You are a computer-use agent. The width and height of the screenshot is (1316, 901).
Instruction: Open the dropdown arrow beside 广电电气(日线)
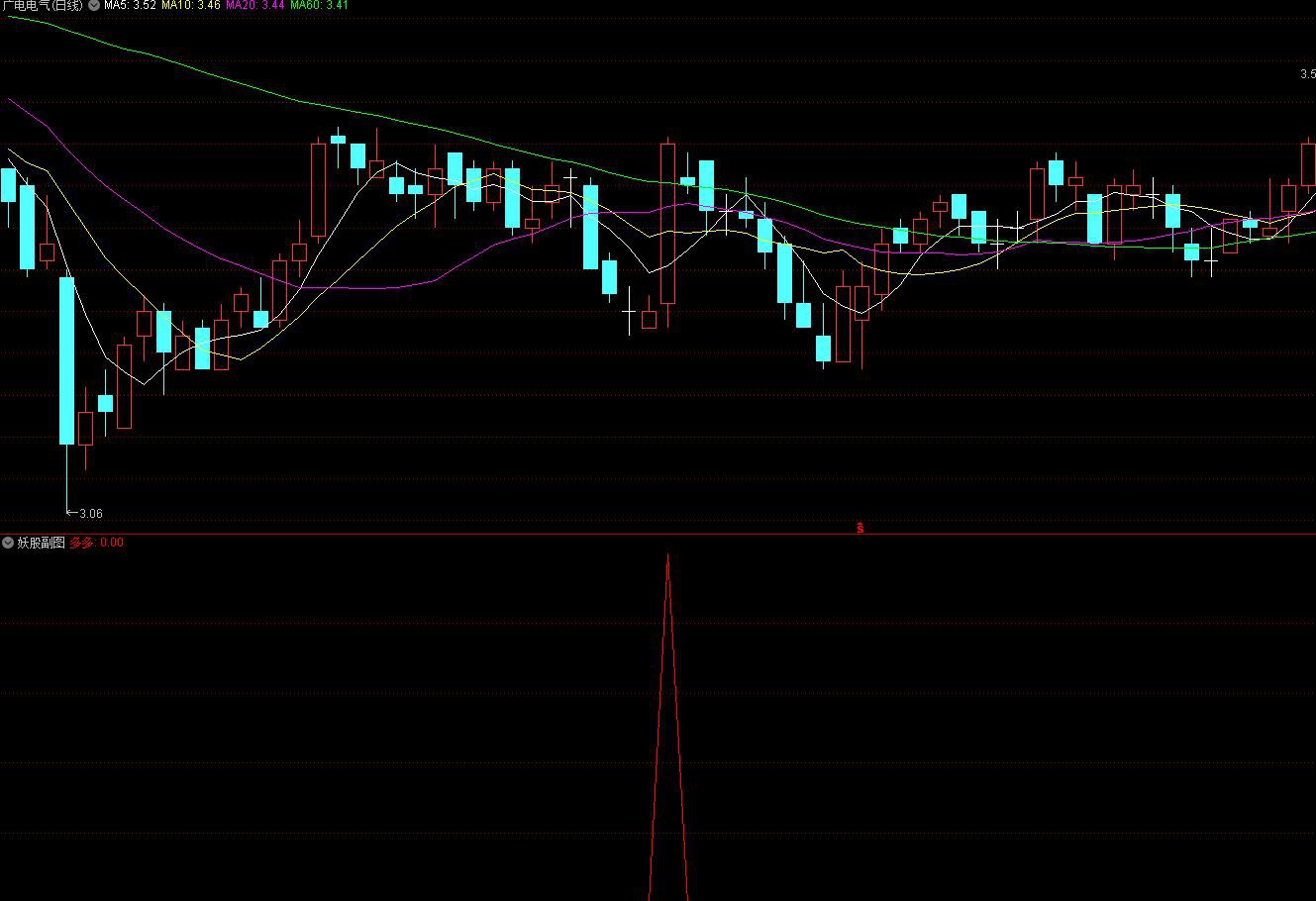coord(94,5)
